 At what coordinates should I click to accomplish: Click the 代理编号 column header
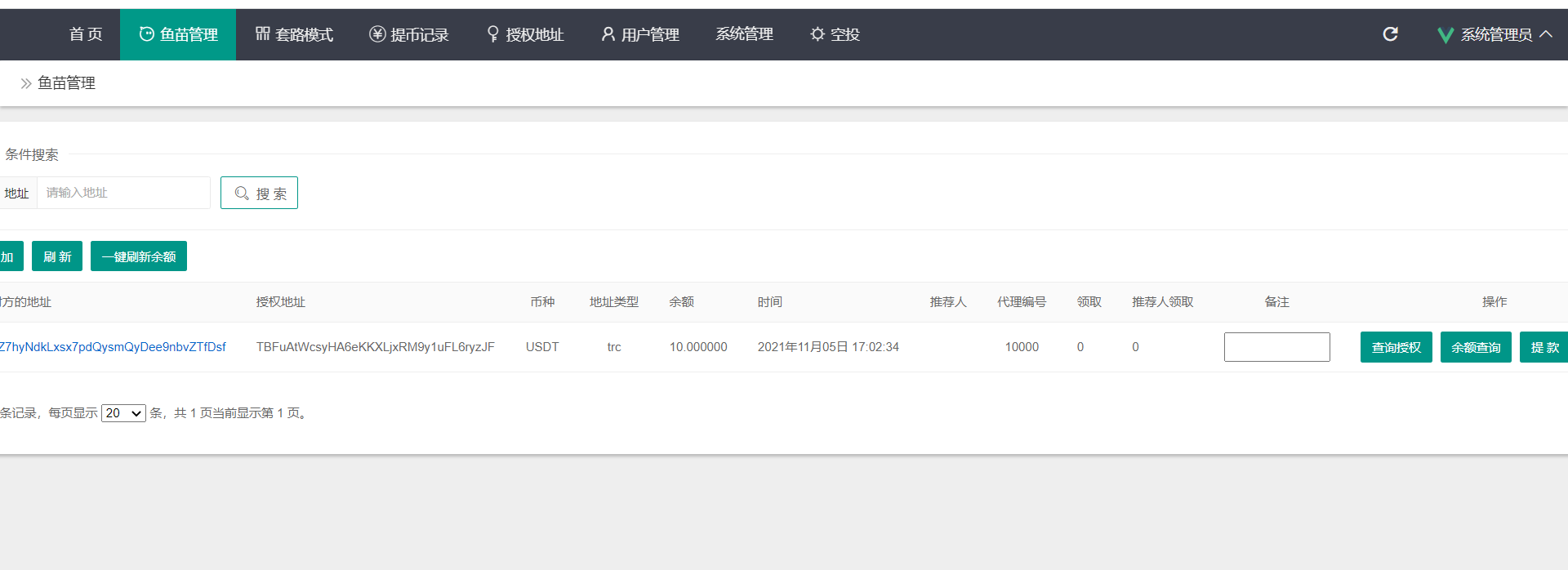(1022, 302)
